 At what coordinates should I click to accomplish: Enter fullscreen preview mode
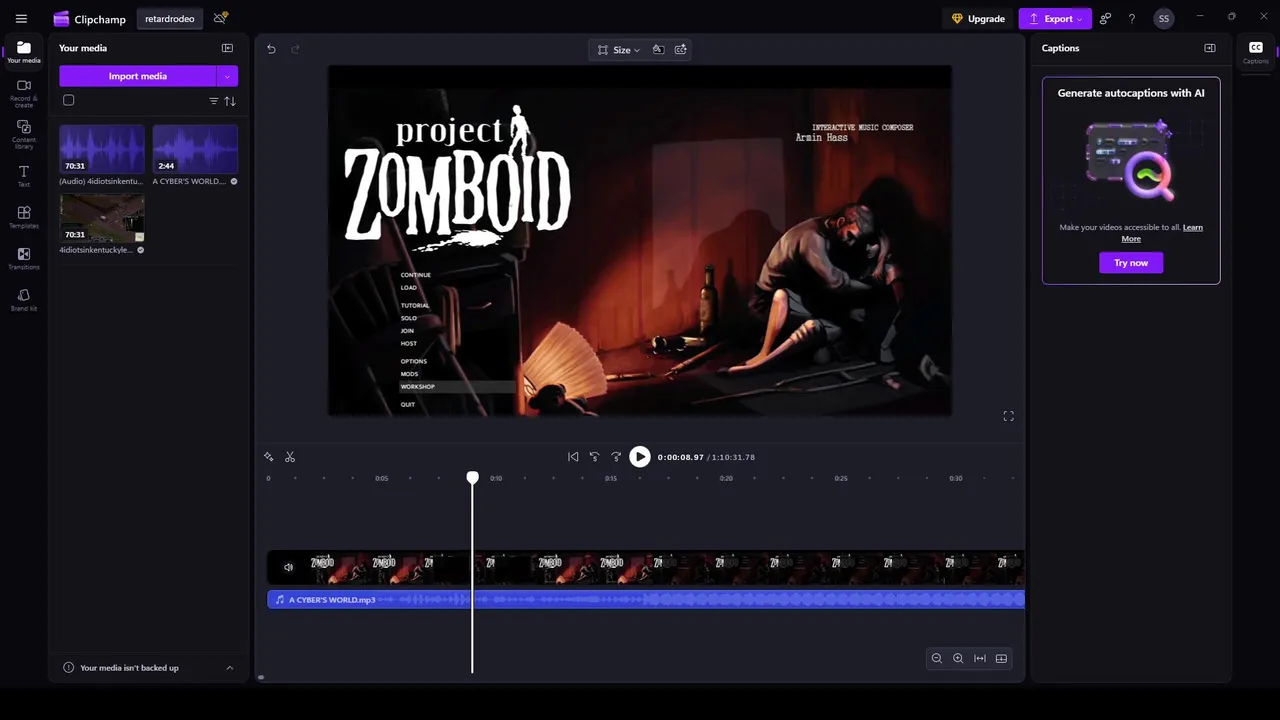point(1008,416)
